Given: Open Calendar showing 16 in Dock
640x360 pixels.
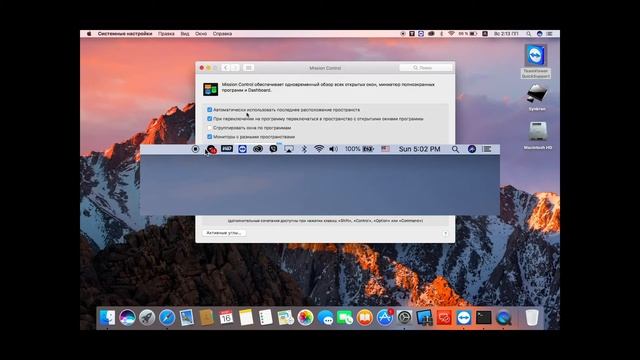Looking at the screenshot, I should pos(226,317).
